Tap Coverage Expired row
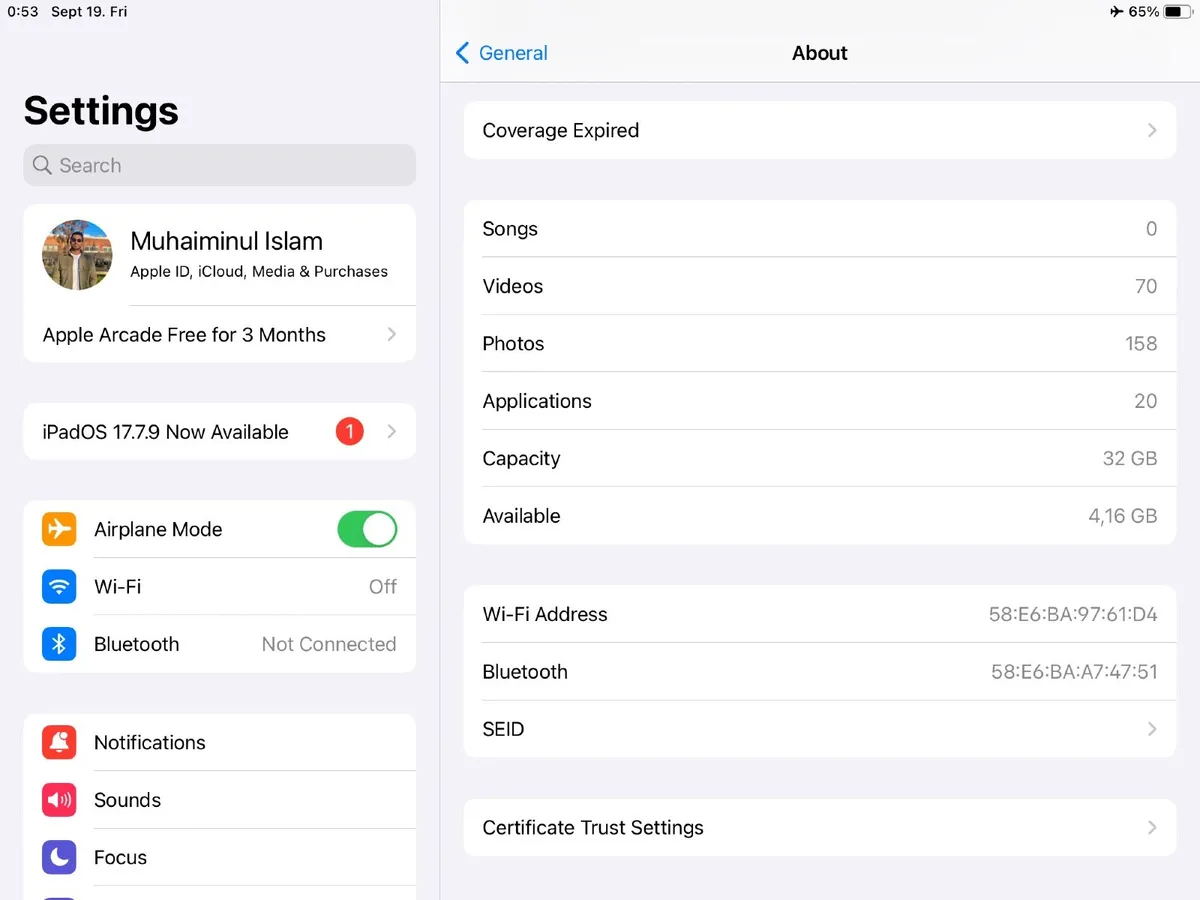Viewport: 1200px width, 900px height. click(x=820, y=130)
